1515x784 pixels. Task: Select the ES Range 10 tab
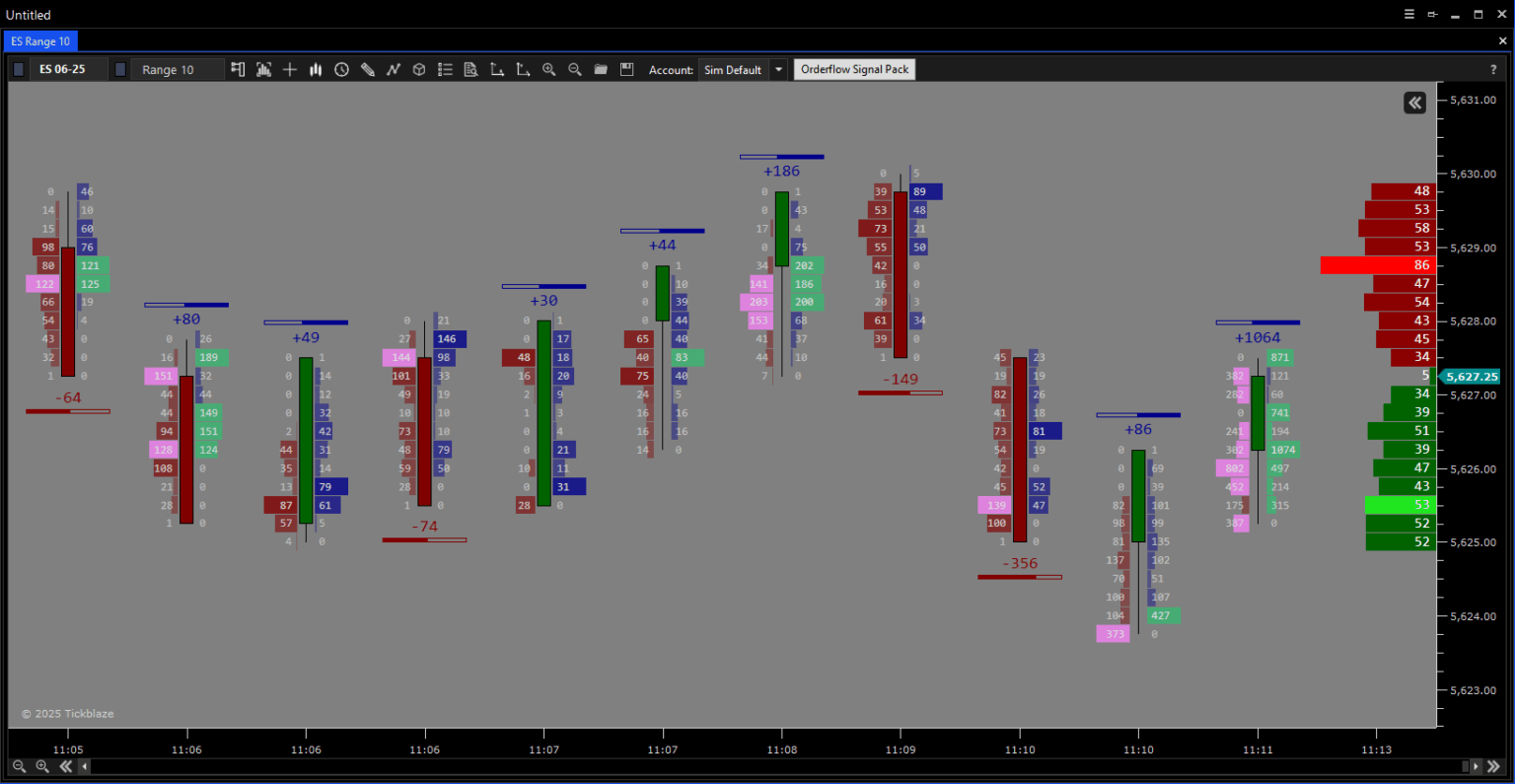(x=40, y=41)
